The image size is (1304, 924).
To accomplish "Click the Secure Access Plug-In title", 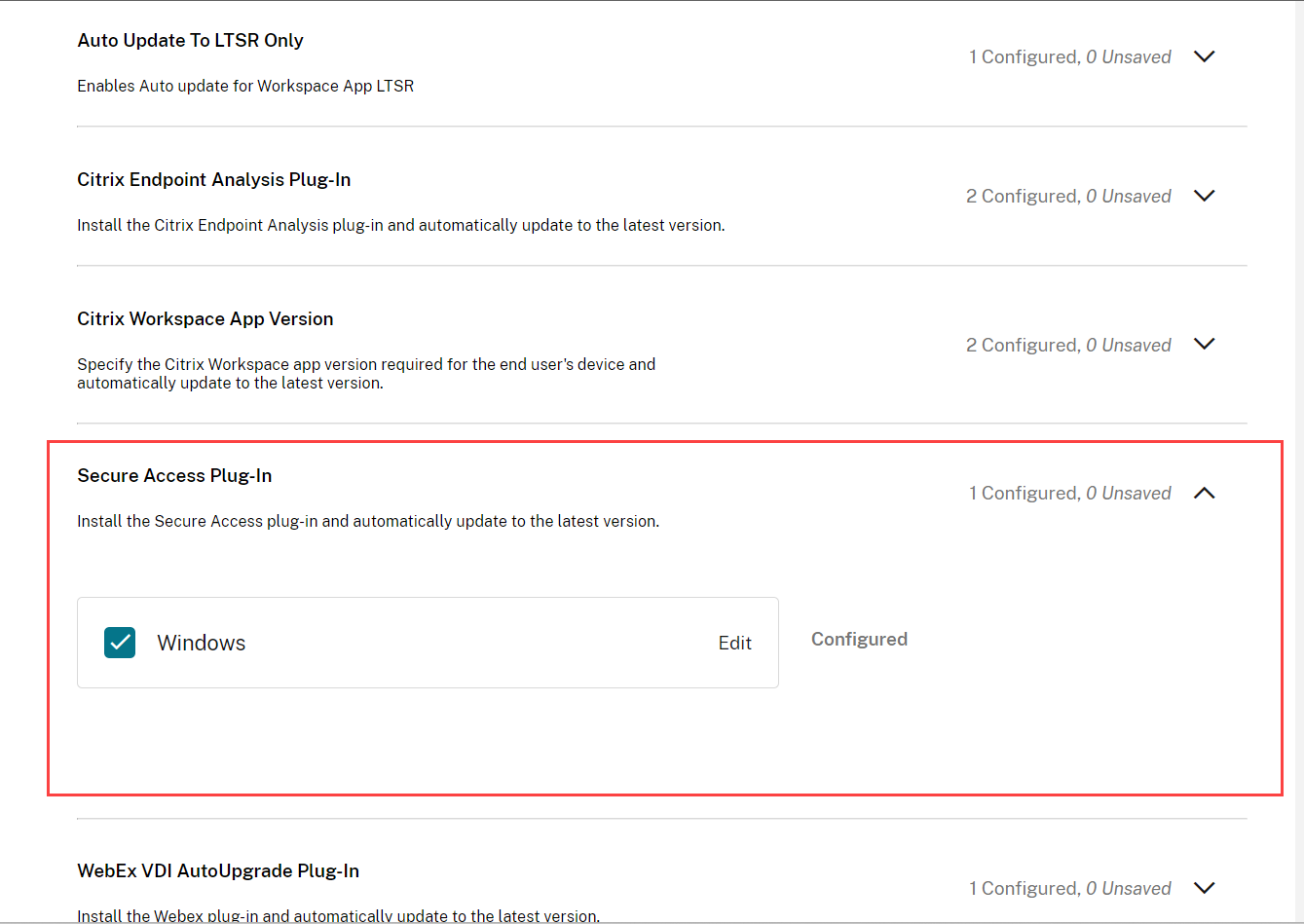I will [x=174, y=476].
